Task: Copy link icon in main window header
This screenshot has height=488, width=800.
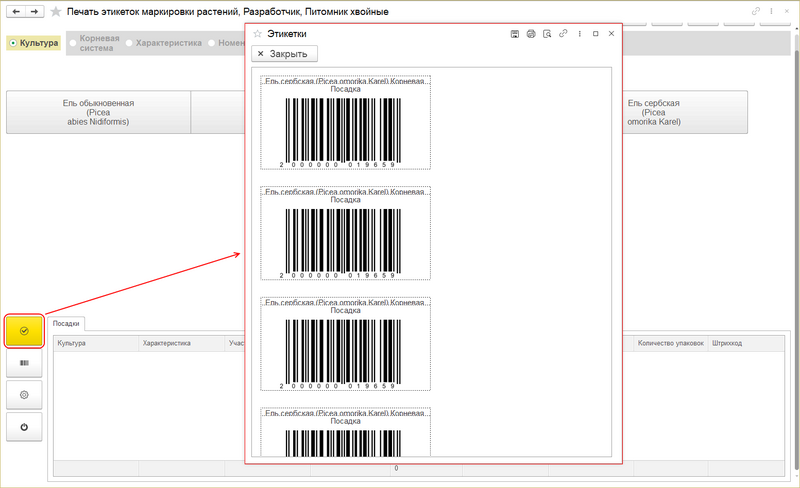Action: pyautogui.click(x=756, y=11)
